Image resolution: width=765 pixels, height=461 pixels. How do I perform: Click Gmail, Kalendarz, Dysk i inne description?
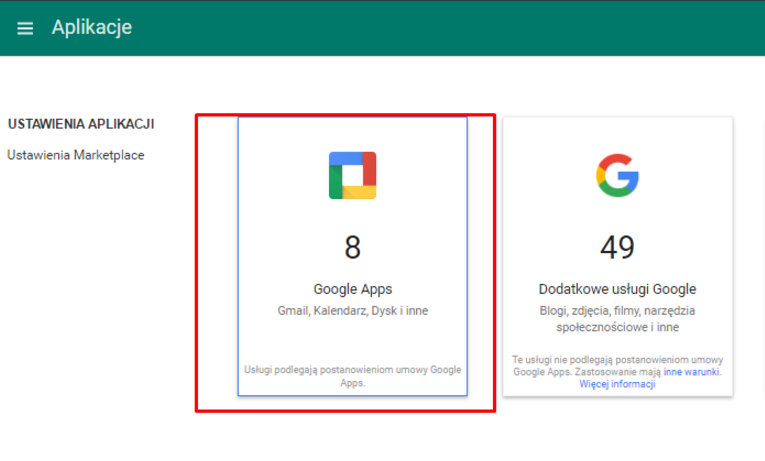click(x=353, y=311)
